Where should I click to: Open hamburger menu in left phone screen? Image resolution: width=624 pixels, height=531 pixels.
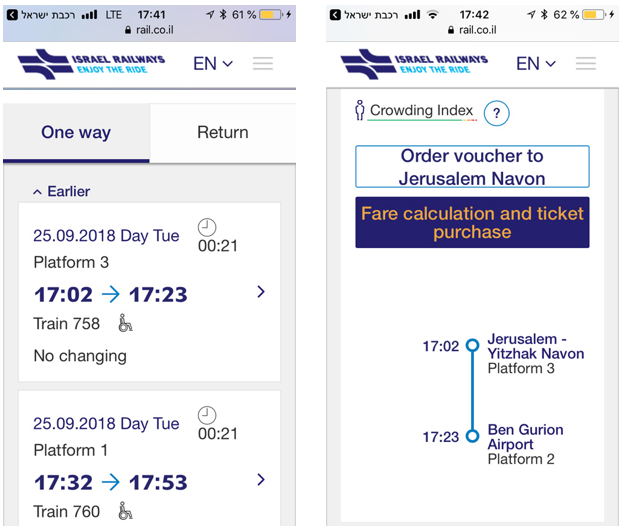click(263, 64)
